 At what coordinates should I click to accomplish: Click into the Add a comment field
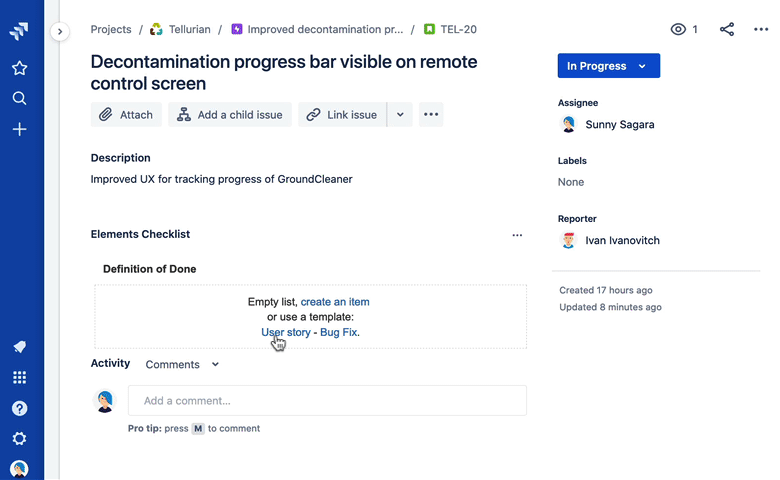point(327,401)
